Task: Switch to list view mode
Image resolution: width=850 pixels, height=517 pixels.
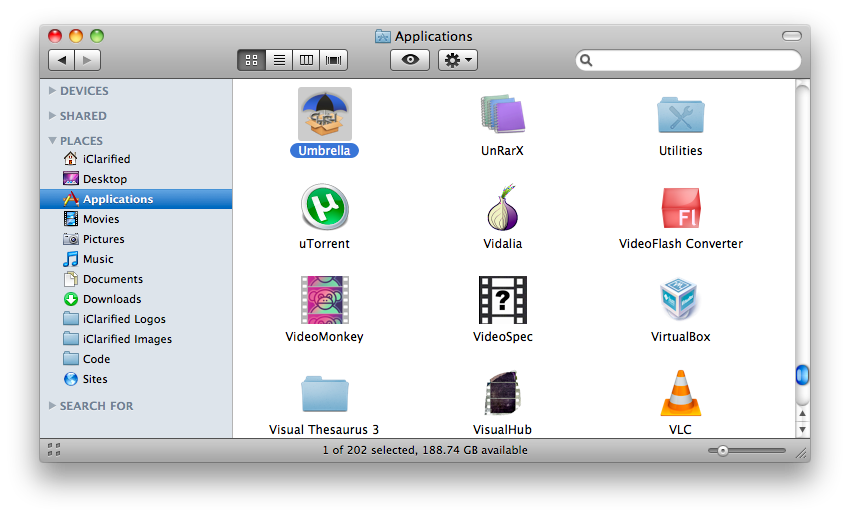Action: (x=279, y=60)
